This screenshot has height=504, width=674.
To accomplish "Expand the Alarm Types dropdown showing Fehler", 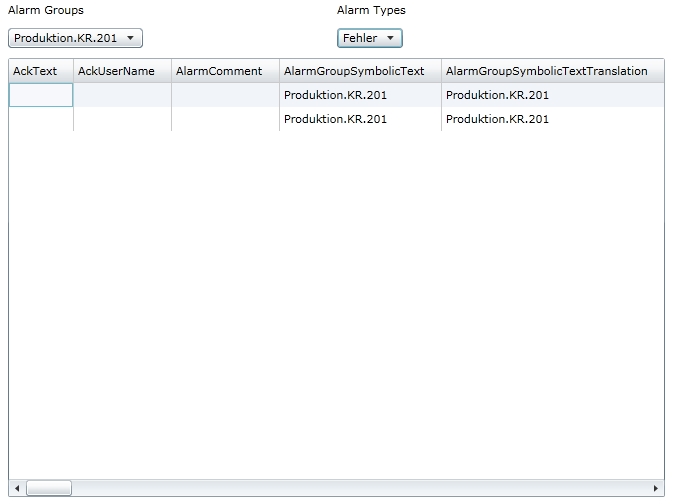I will [x=370, y=38].
